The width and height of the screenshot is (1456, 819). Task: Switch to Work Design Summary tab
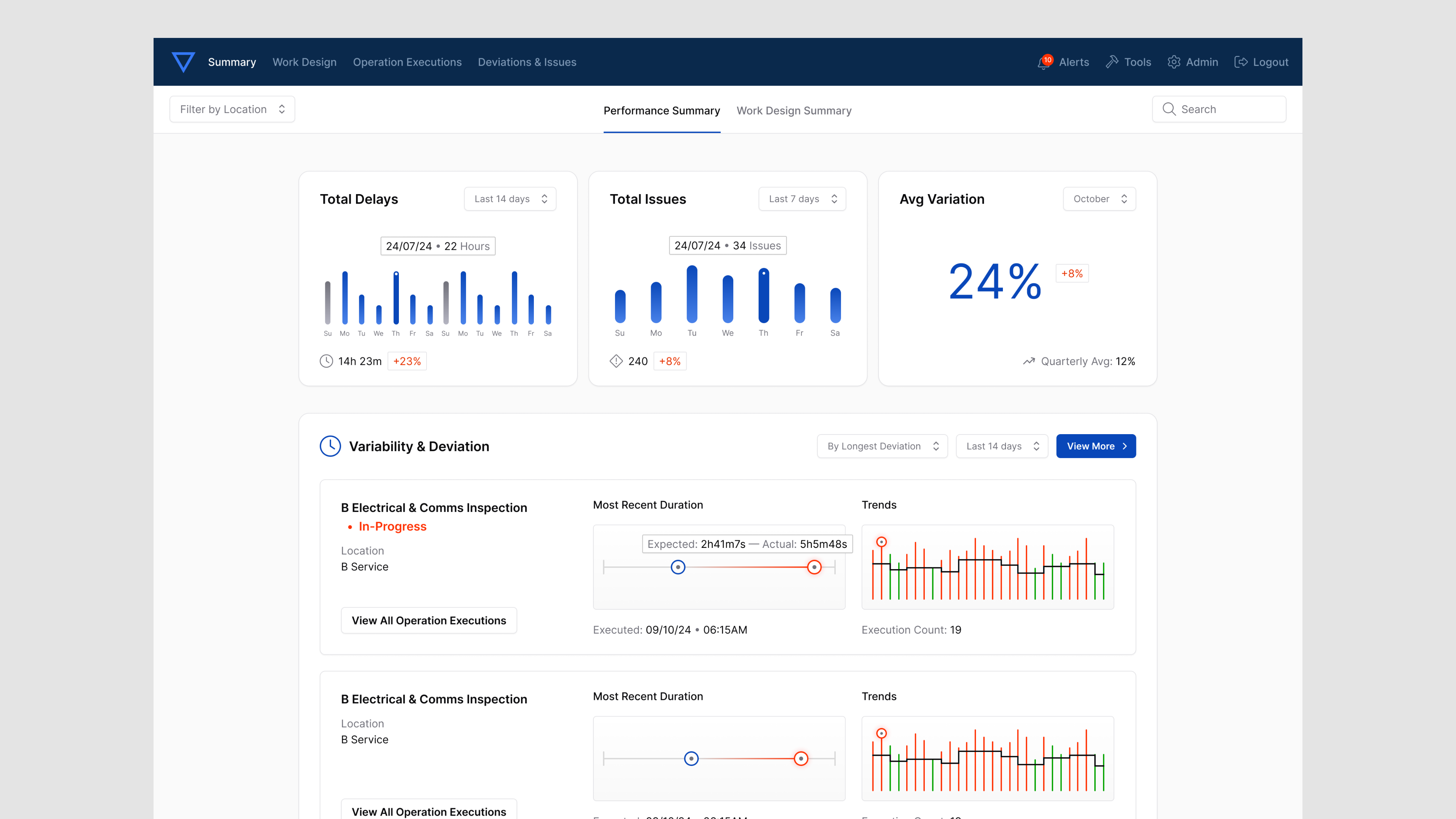pos(794,111)
